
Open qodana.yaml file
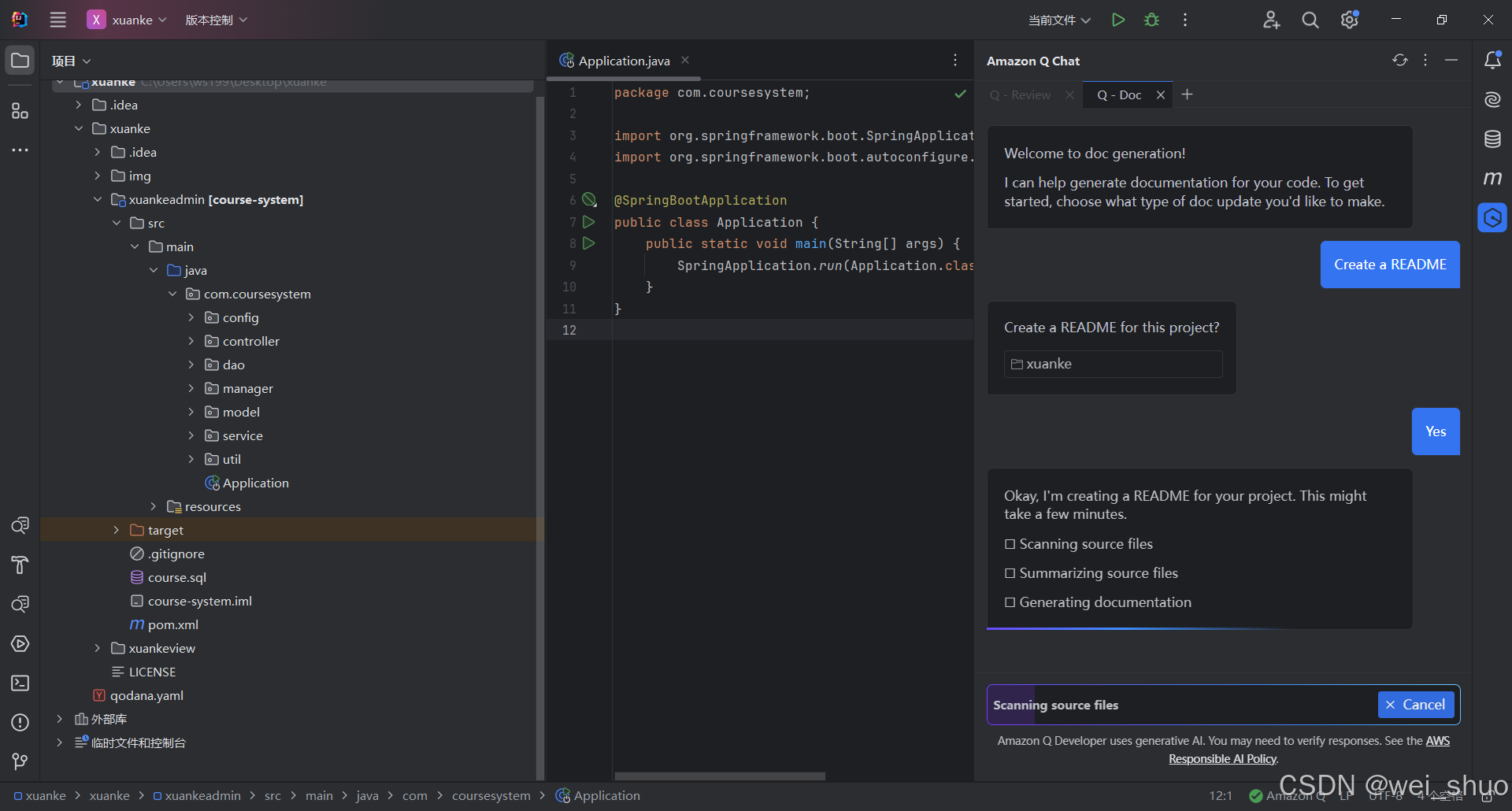click(146, 695)
